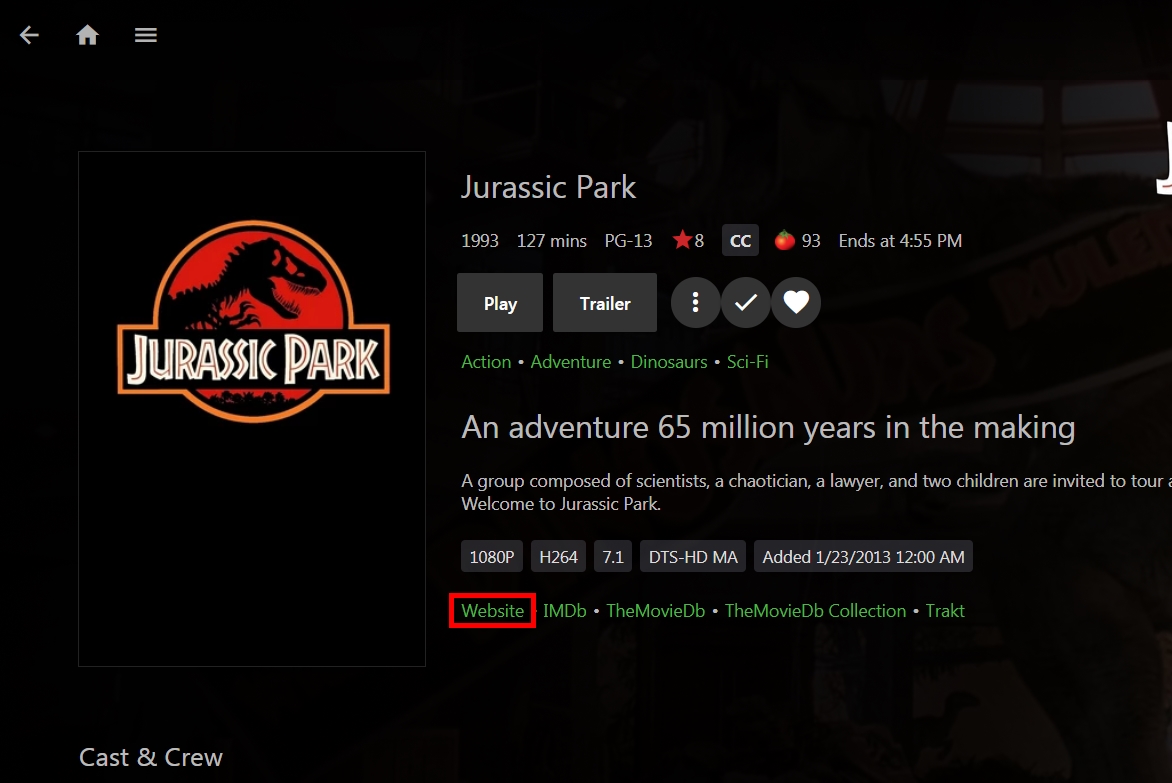Screen dimensions: 1172x783
Task: Open the movie's Website link
Action: [x=492, y=611]
